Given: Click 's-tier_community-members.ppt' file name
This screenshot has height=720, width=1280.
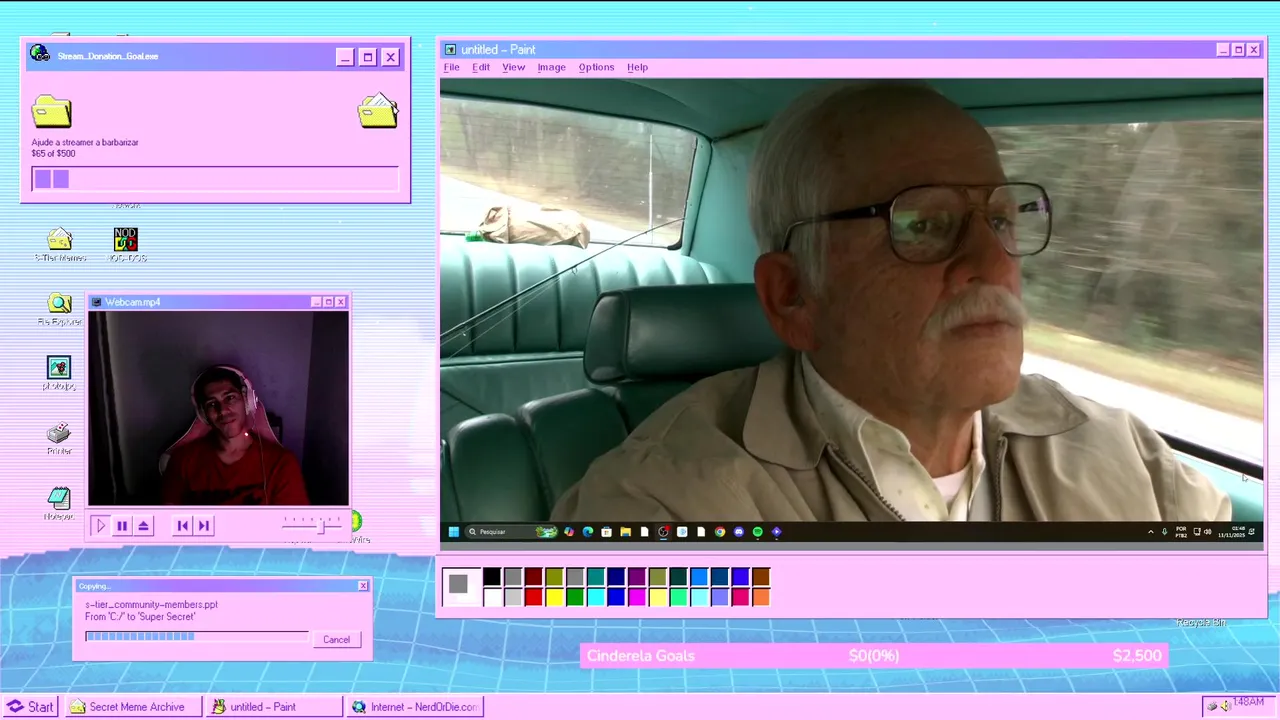Looking at the screenshot, I should 151,604.
